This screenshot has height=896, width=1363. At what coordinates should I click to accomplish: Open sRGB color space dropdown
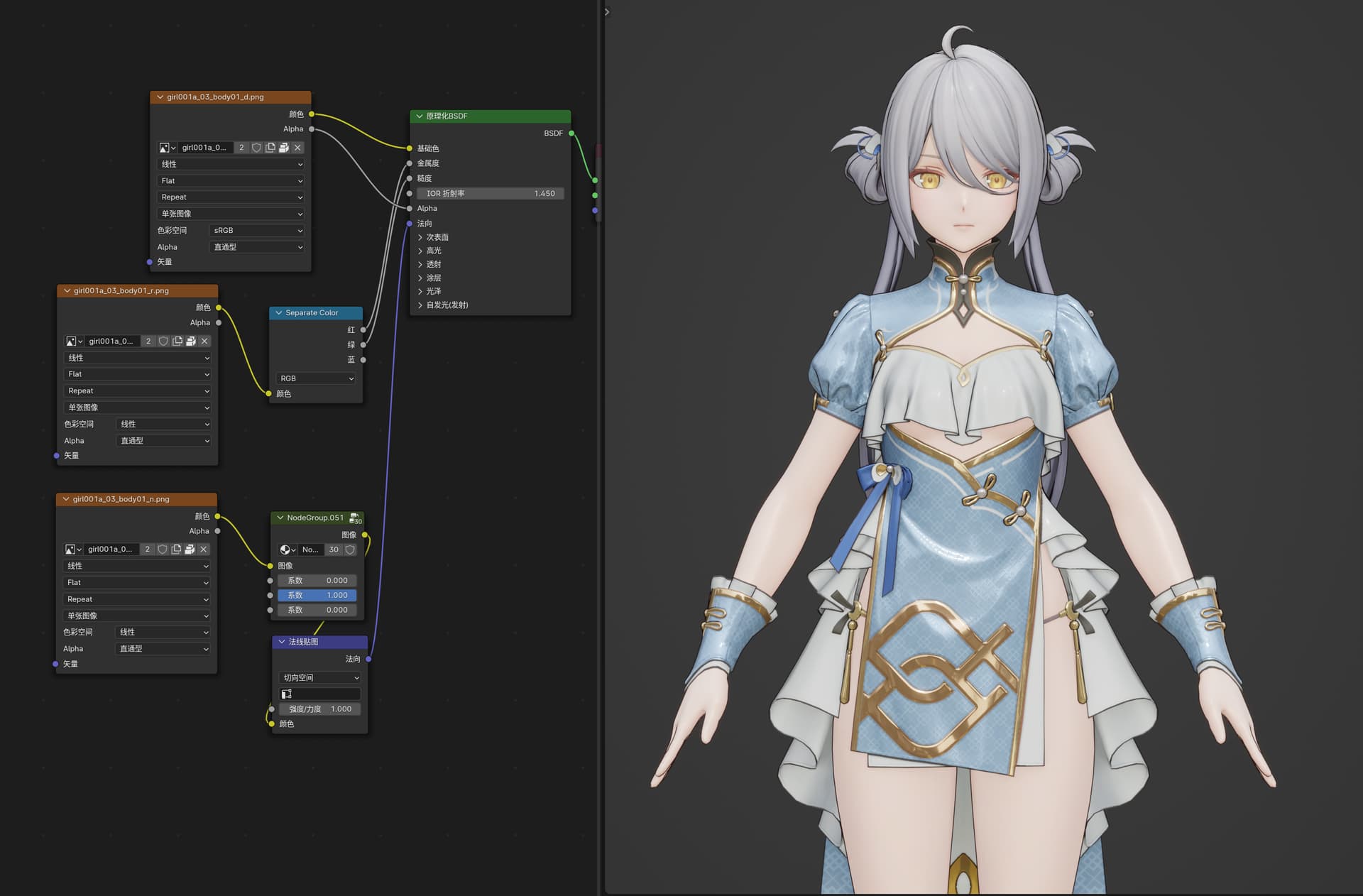coord(258,231)
